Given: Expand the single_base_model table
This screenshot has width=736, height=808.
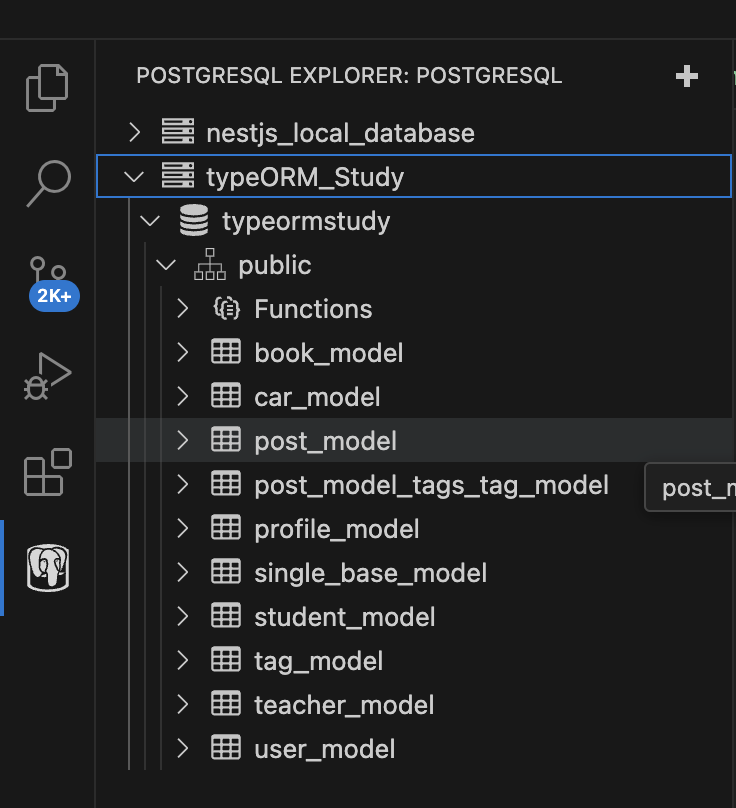Looking at the screenshot, I should (182, 573).
